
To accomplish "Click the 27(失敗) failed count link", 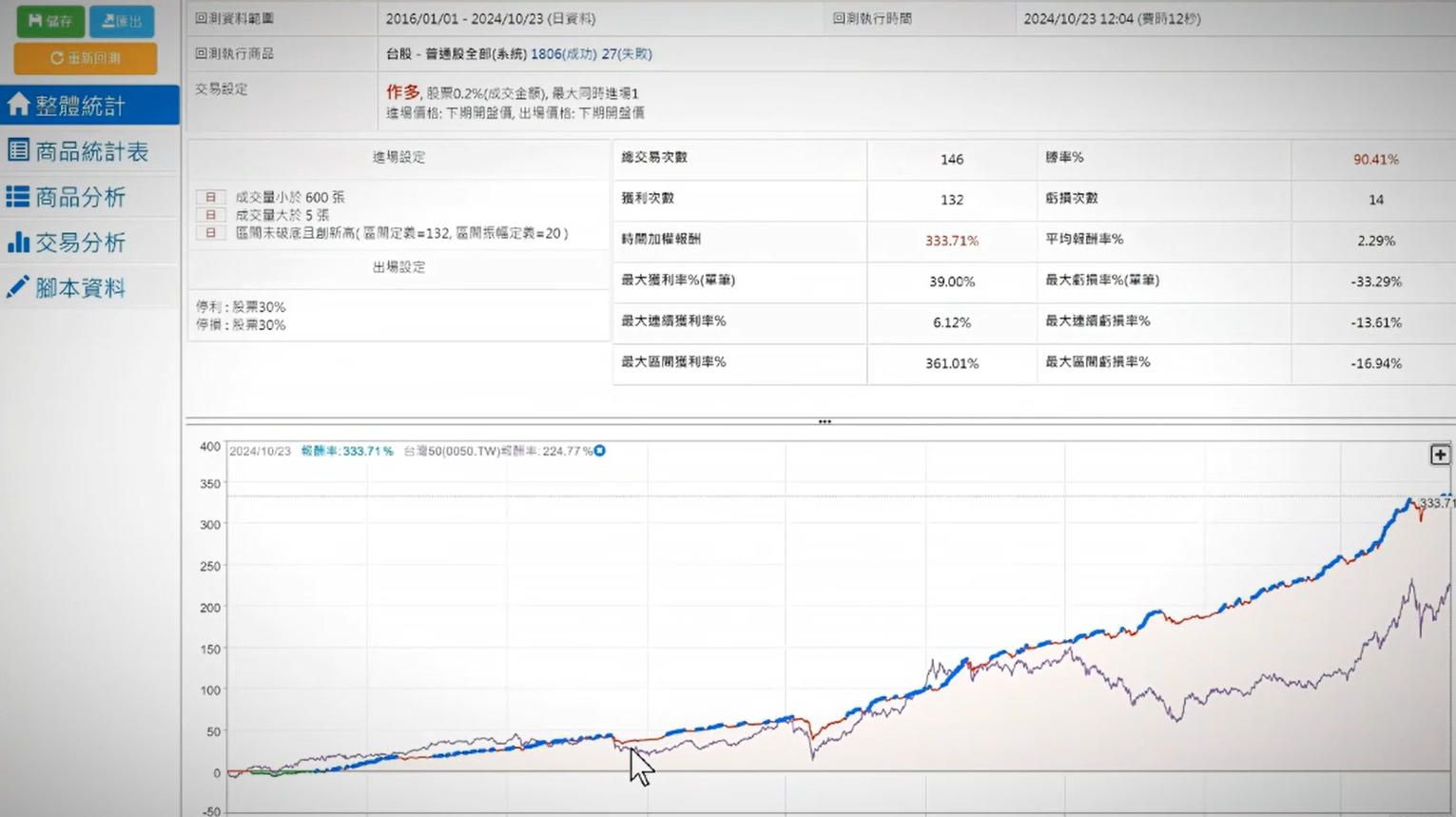I will 627,54.
